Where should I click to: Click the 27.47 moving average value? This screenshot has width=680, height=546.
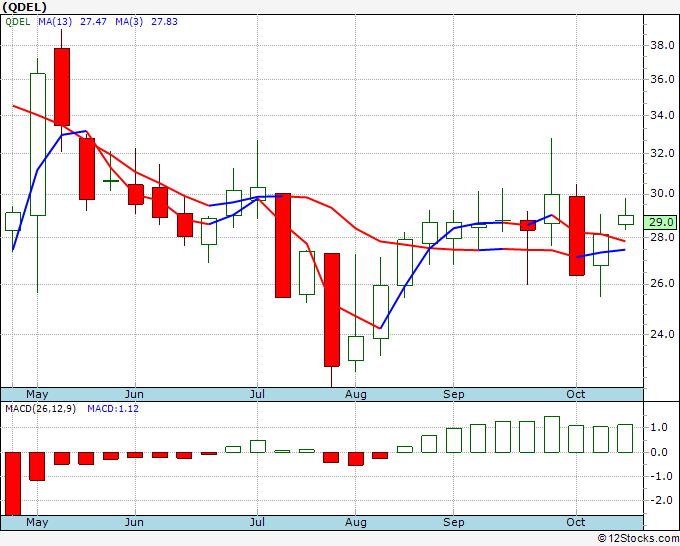[93, 22]
